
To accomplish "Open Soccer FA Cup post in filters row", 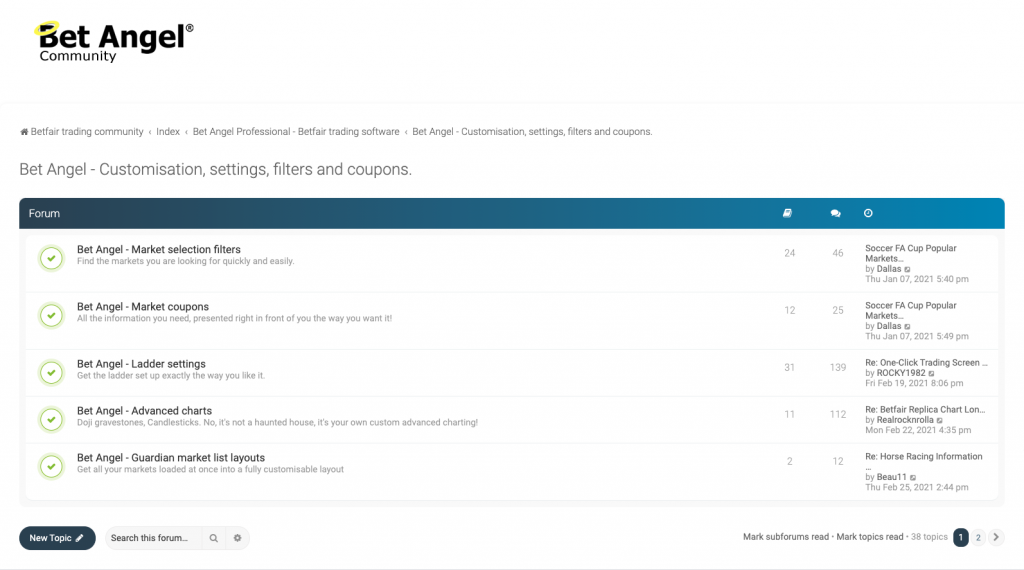I will click(x=910, y=253).
